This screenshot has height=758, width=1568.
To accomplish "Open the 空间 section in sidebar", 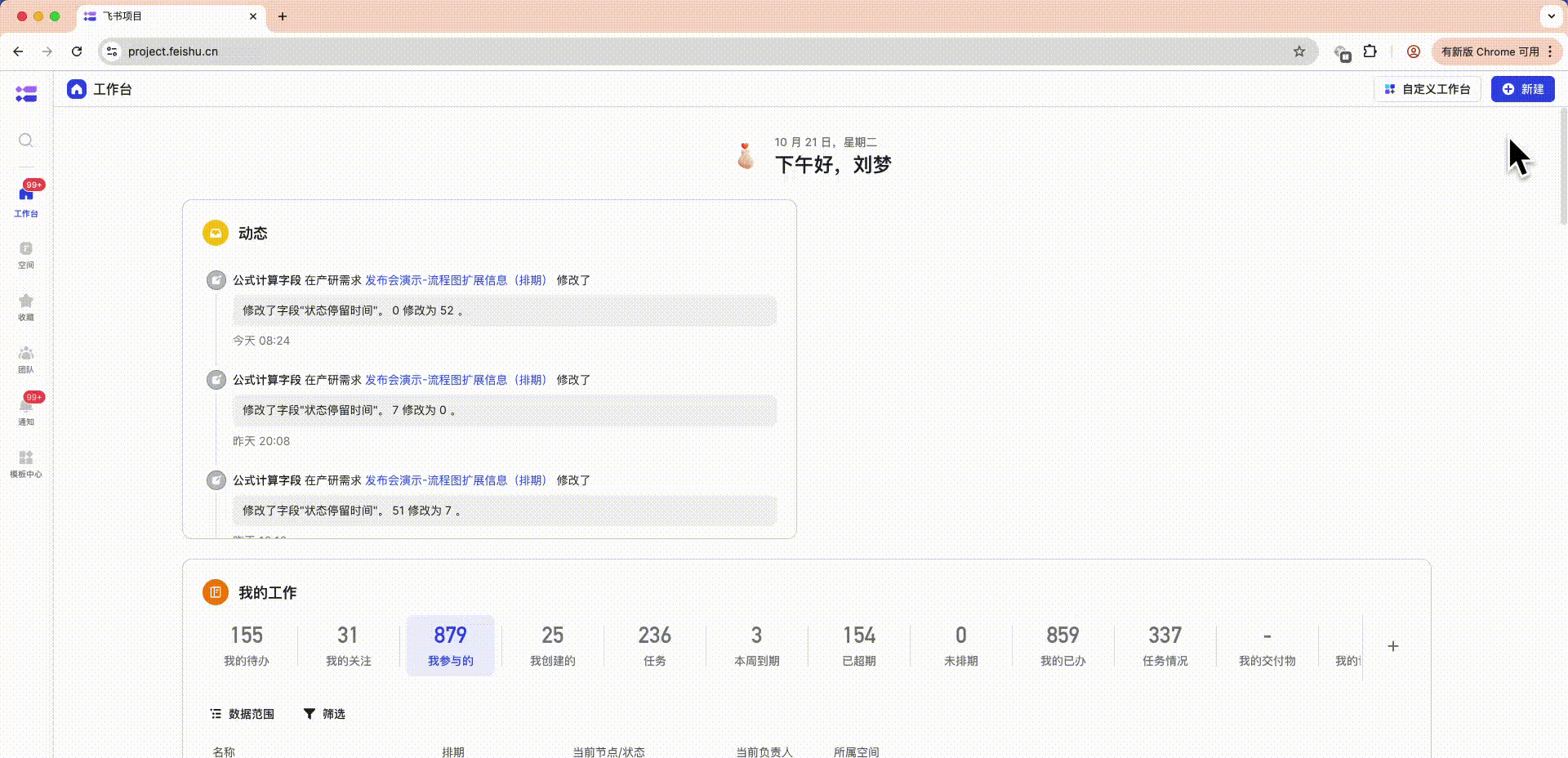I will pyautogui.click(x=25, y=253).
